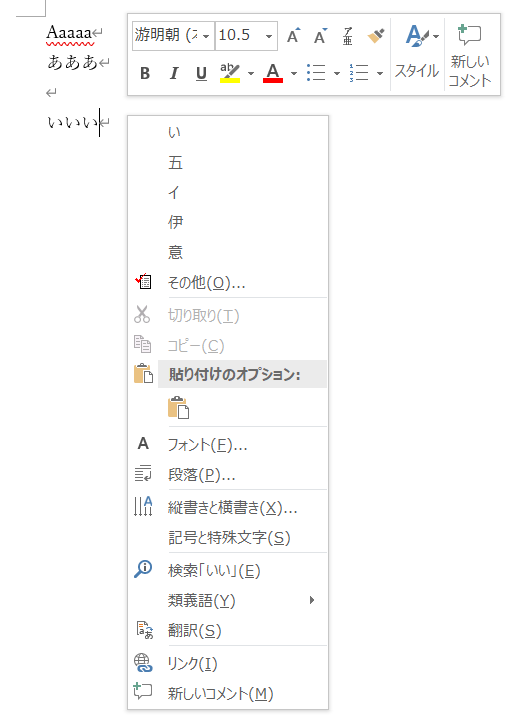Click the paste option clipboard icon
Screen dimensions: 528x720
tap(178, 407)
